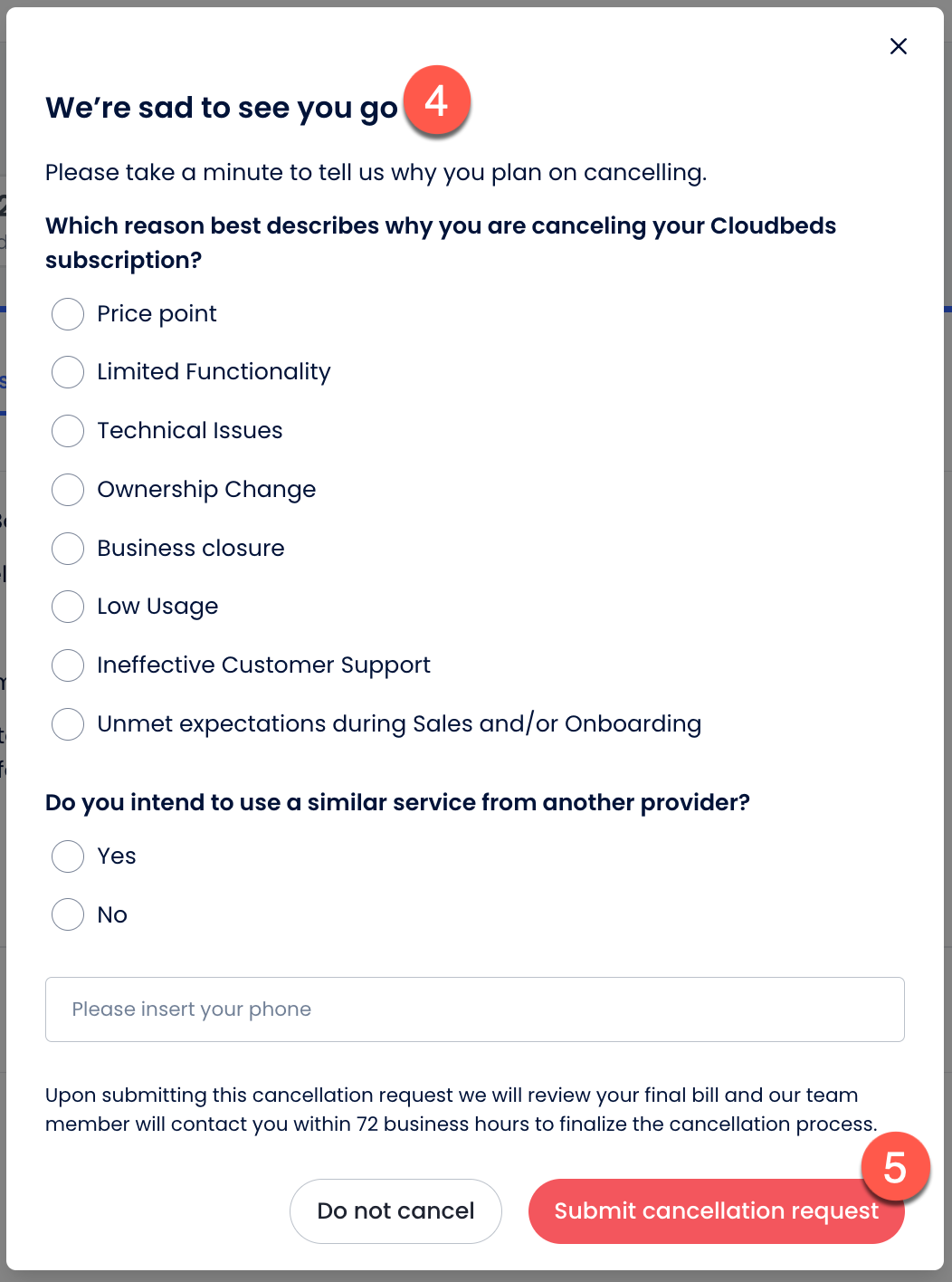Image resolution: width=952 pixels, height=1282 pixels.
Task: Select the Ownership Change option
Action: coord(68,490)
